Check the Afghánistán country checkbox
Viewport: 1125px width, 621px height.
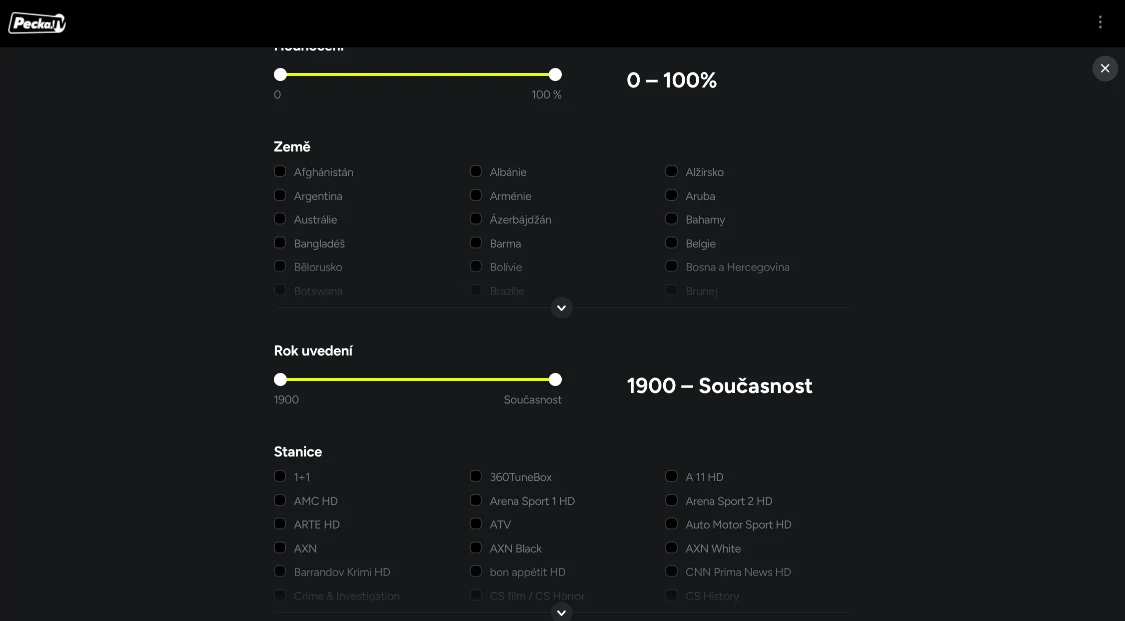pyautogui.click(x=280, y=171)
